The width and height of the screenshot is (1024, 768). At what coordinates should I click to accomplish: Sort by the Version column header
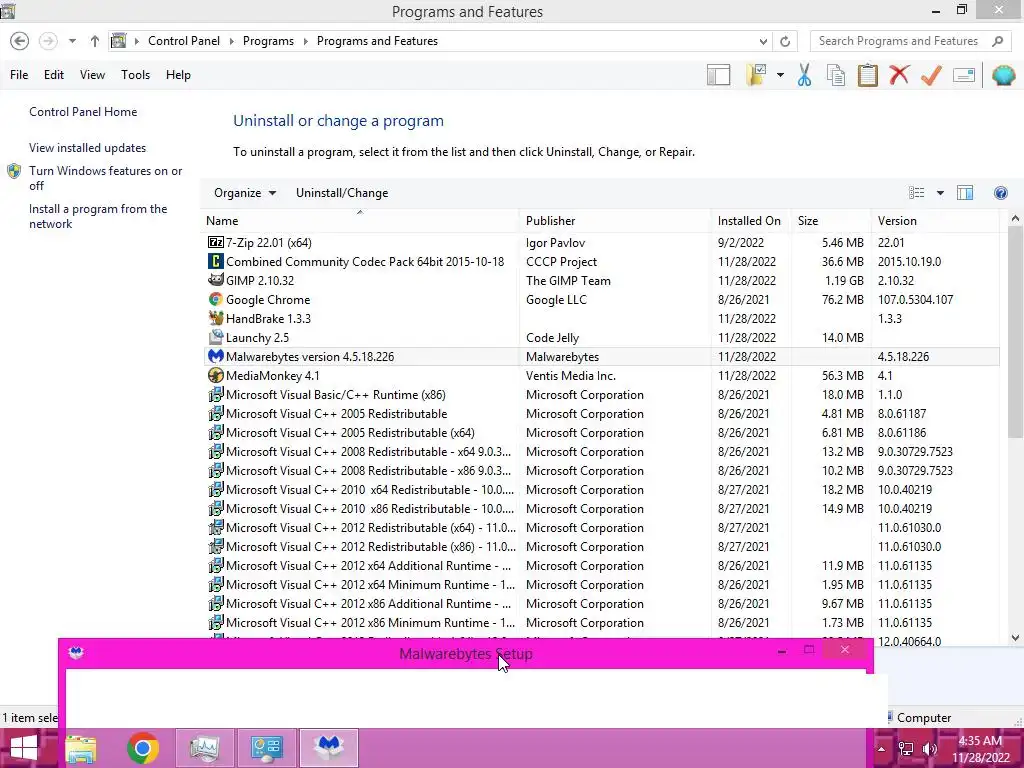coord(935,221)
